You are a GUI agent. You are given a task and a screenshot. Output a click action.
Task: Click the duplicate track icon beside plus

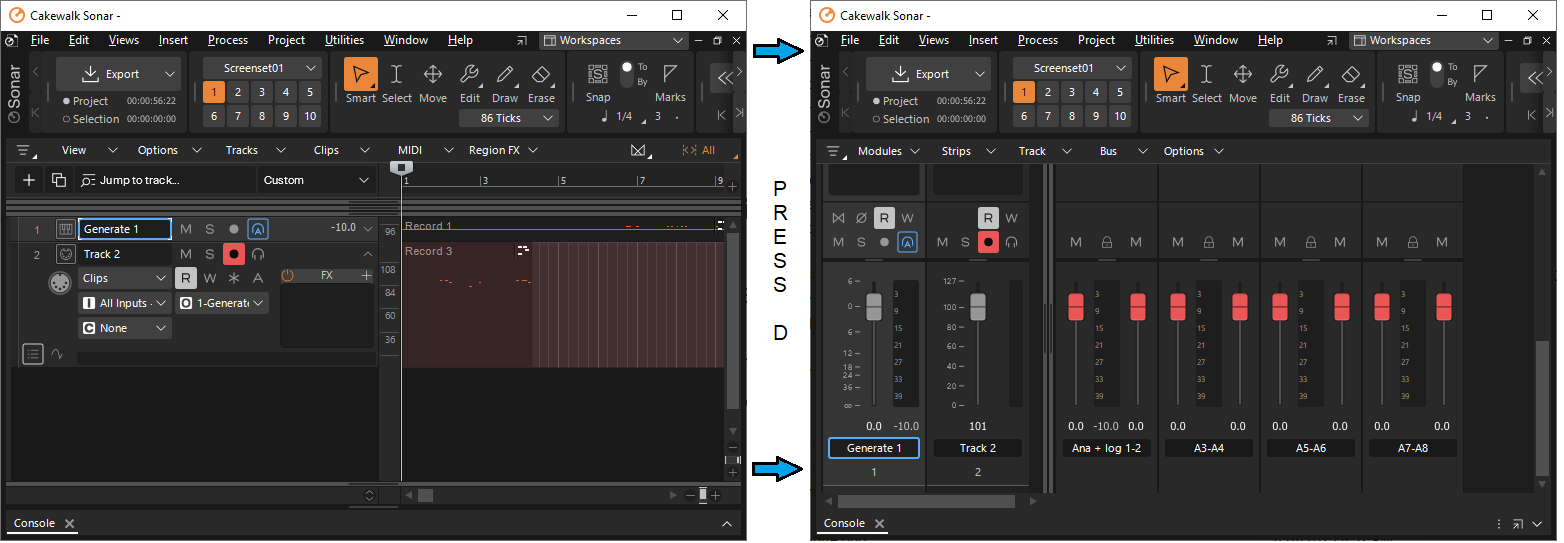59,180
